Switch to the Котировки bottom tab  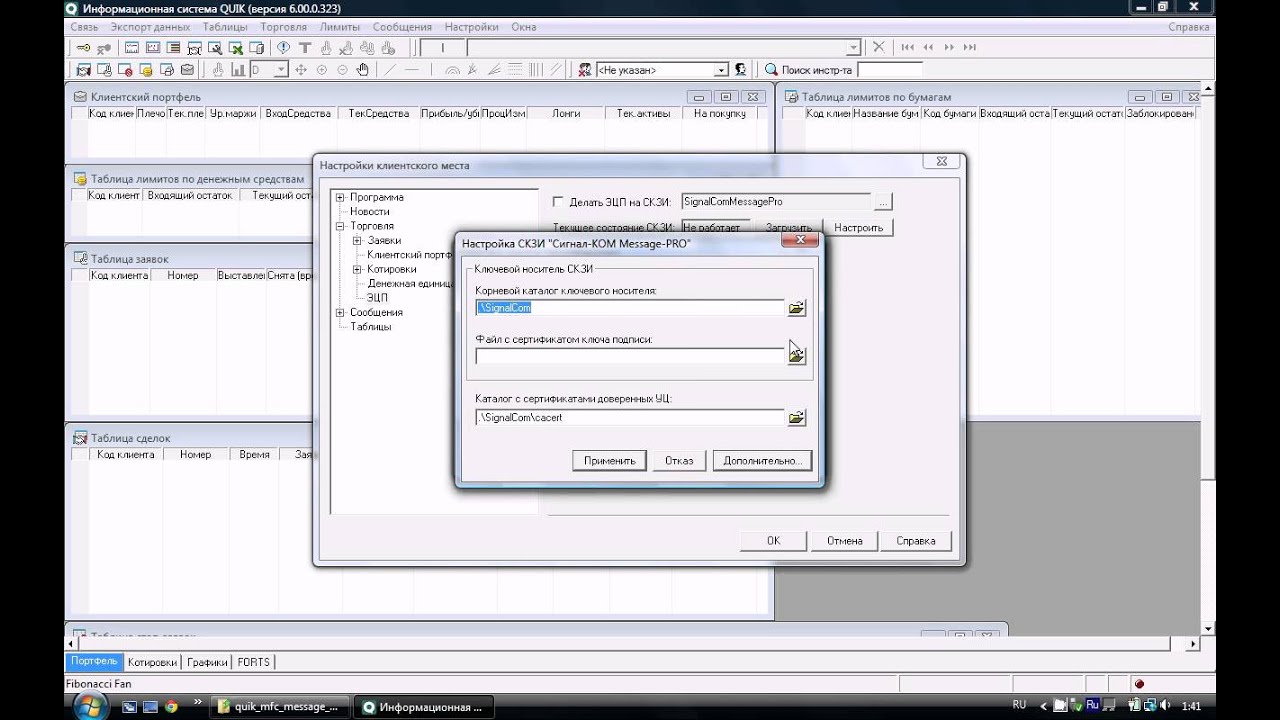click(153, 662)
